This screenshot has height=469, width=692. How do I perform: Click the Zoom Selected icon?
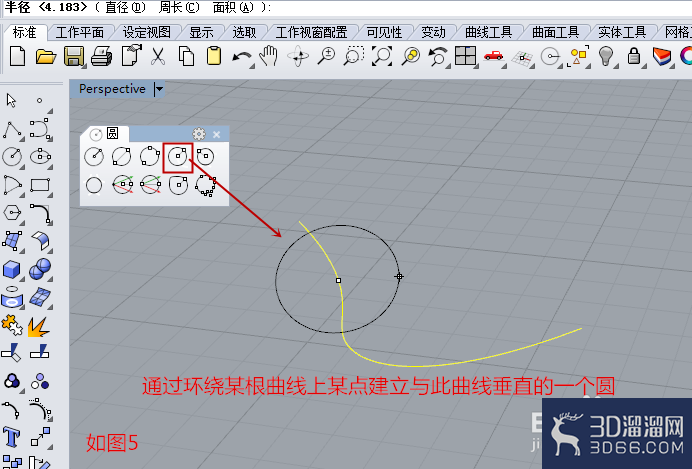coord(411,56)
